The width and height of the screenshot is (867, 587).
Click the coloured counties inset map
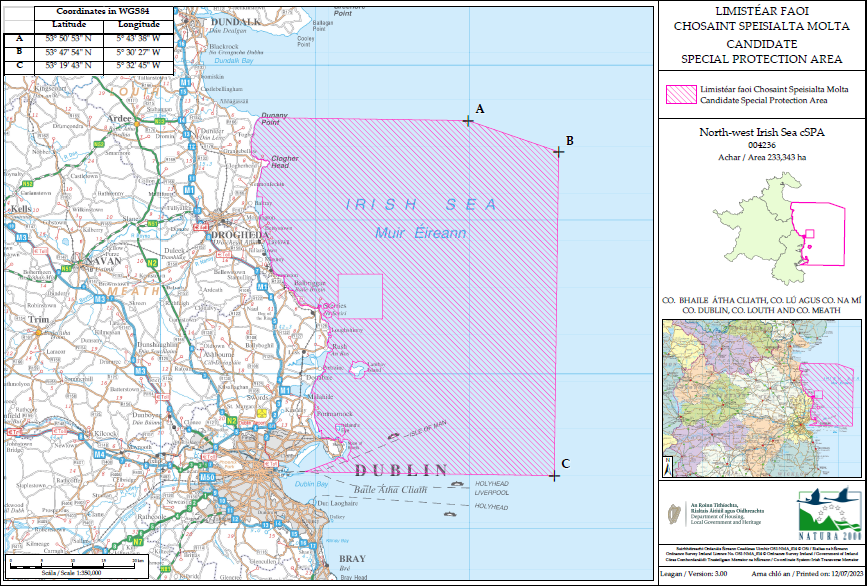point(761,399)
